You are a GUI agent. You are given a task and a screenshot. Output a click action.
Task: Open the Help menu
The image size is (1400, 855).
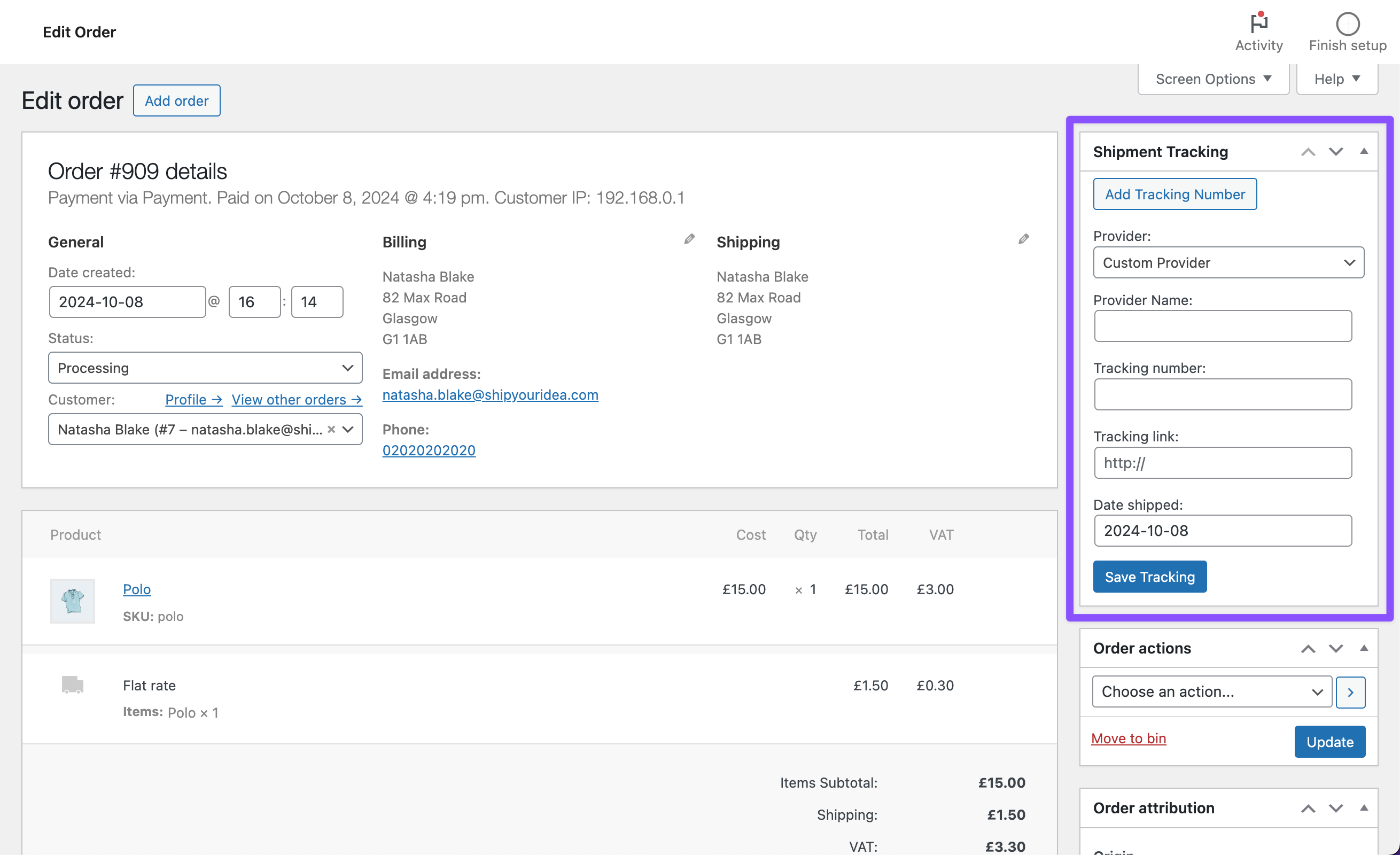click(1336, 79)
